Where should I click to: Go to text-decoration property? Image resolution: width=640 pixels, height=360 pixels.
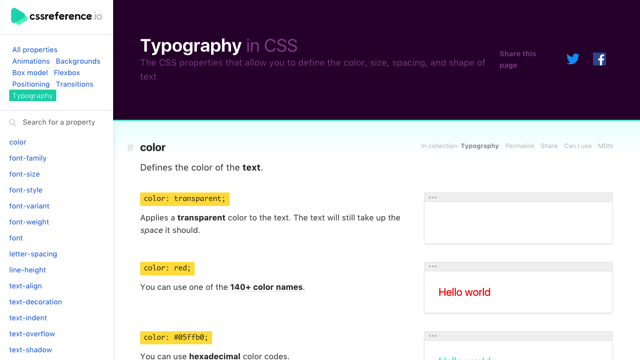point(36,302)
